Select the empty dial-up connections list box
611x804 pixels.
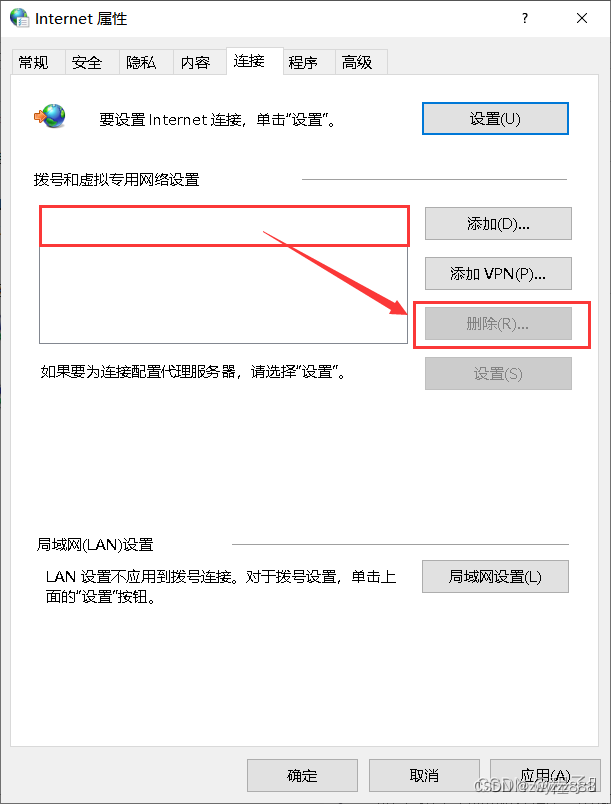click(223, 275)
